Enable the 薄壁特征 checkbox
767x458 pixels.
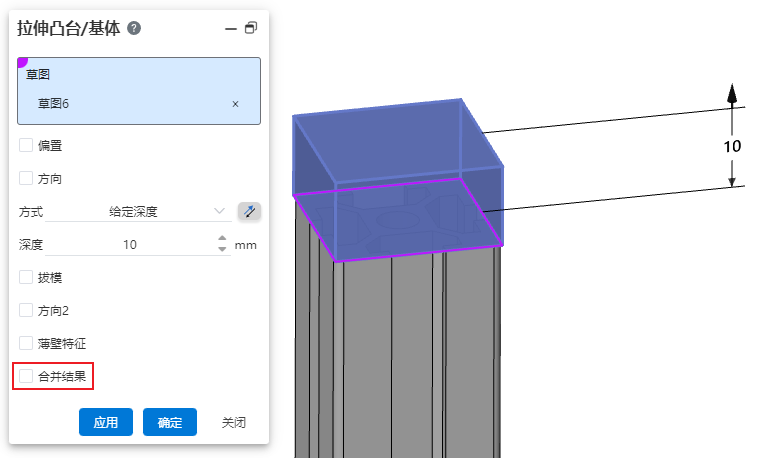[x=26, y=343]
